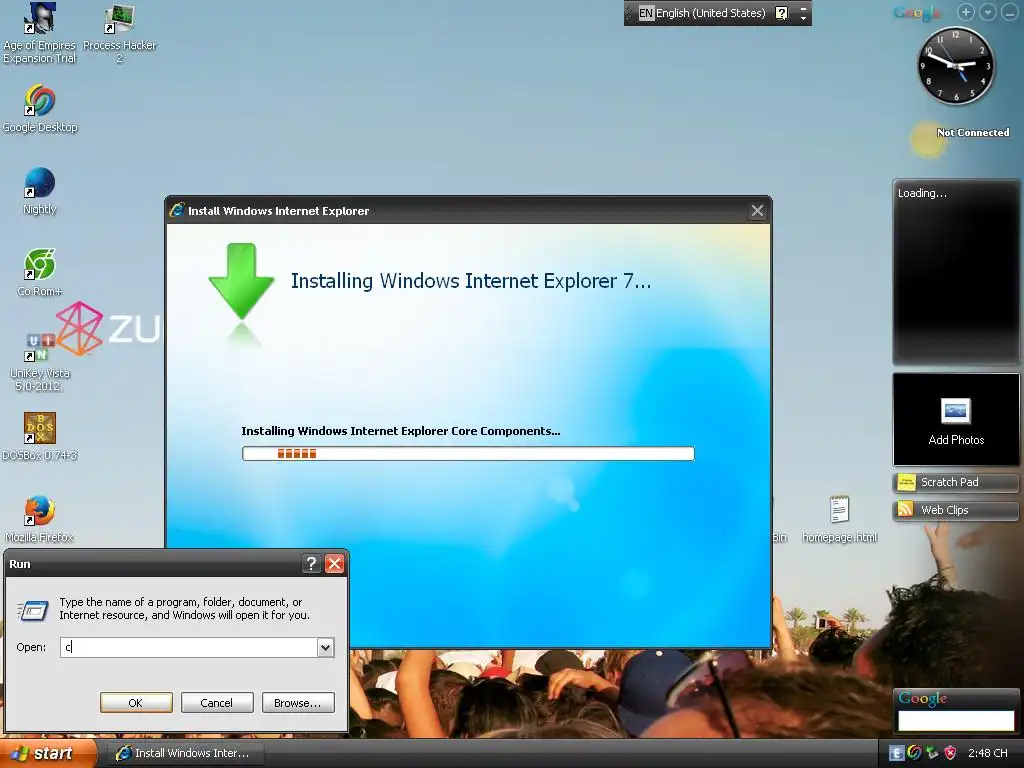The image size is (1024, 768).
Task: Click the safely remove hardware tray icon
Action: (x=932, y=753)
